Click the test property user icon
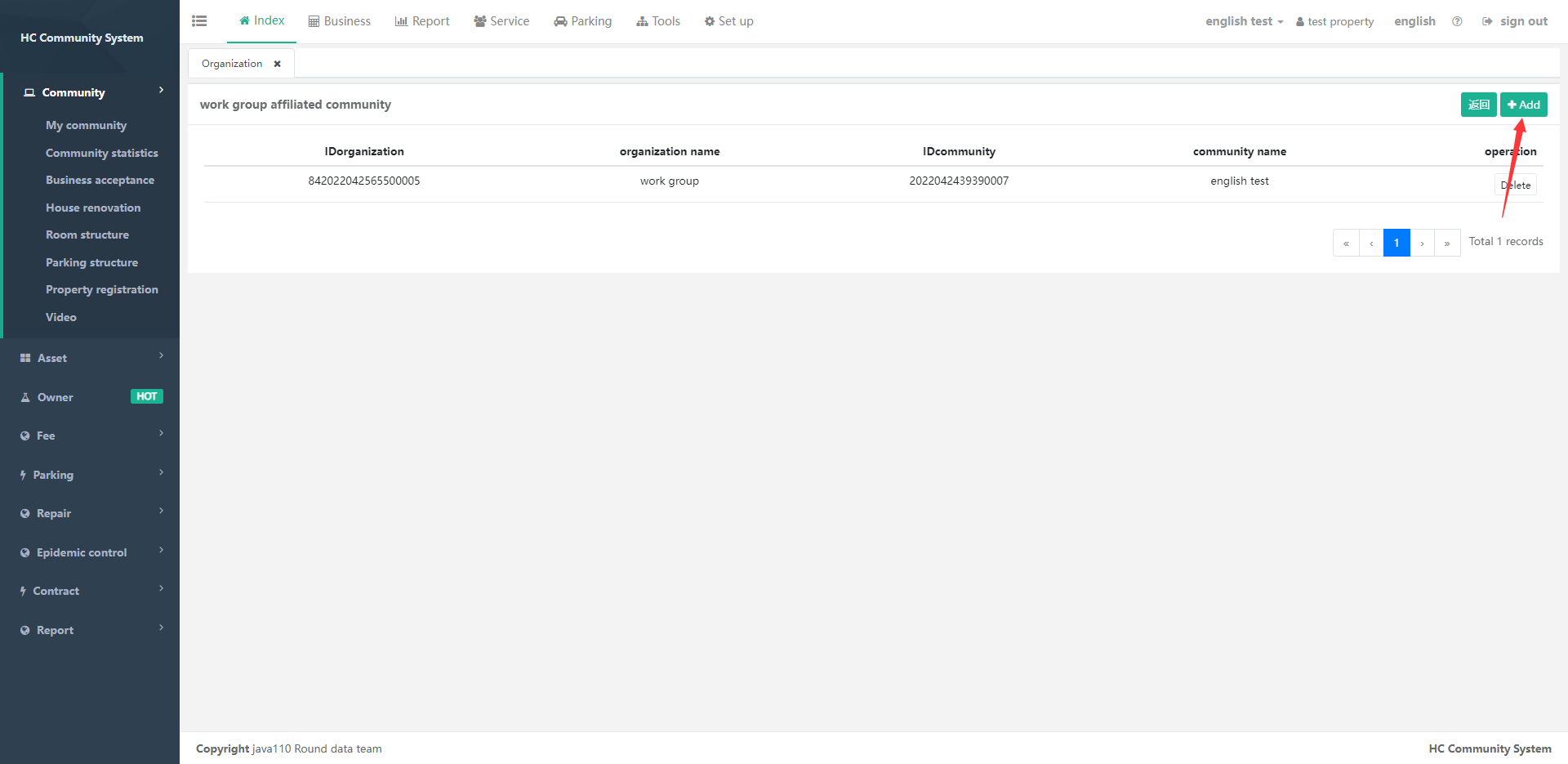 (x=1300, y=22)
